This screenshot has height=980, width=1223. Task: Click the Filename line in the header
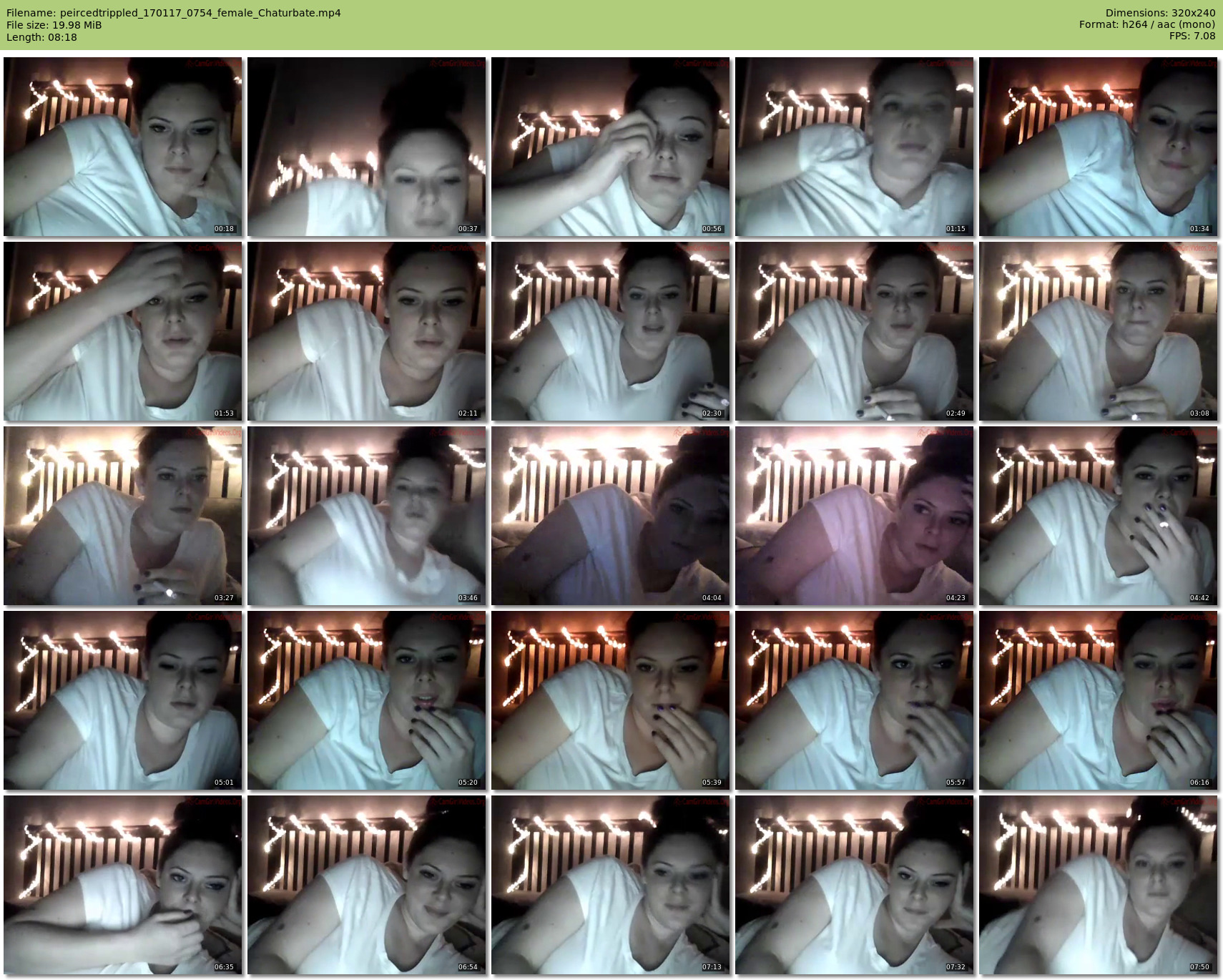pos(174,13)
